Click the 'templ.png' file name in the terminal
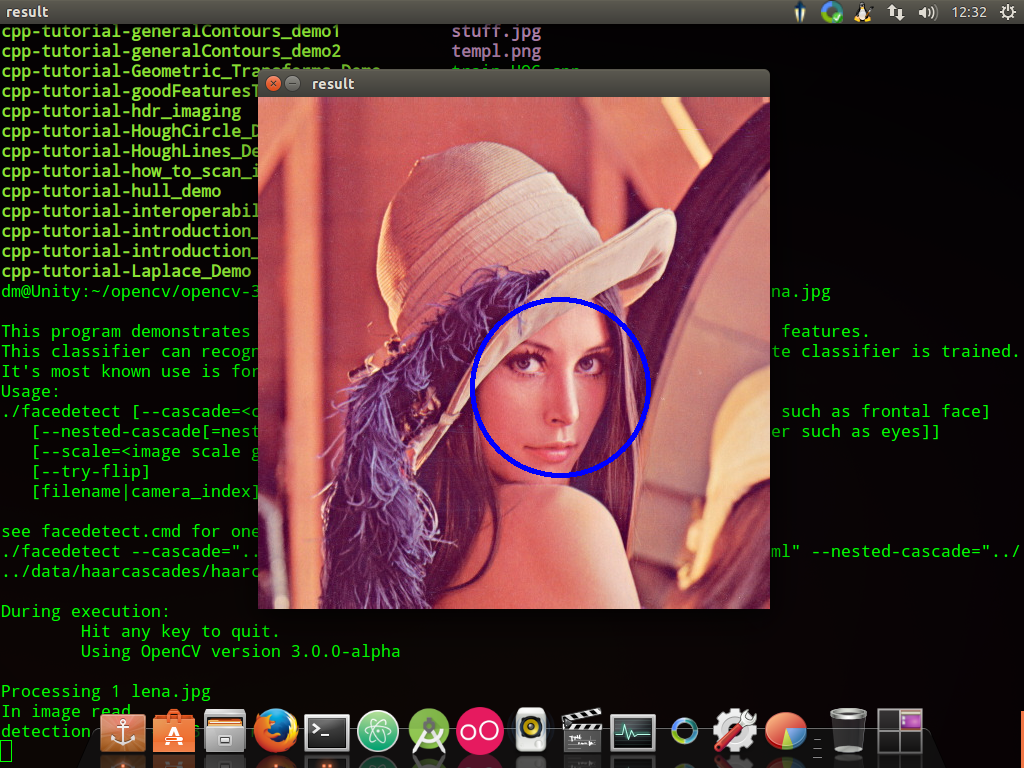The image size is (1024, 768). [496, 52]
